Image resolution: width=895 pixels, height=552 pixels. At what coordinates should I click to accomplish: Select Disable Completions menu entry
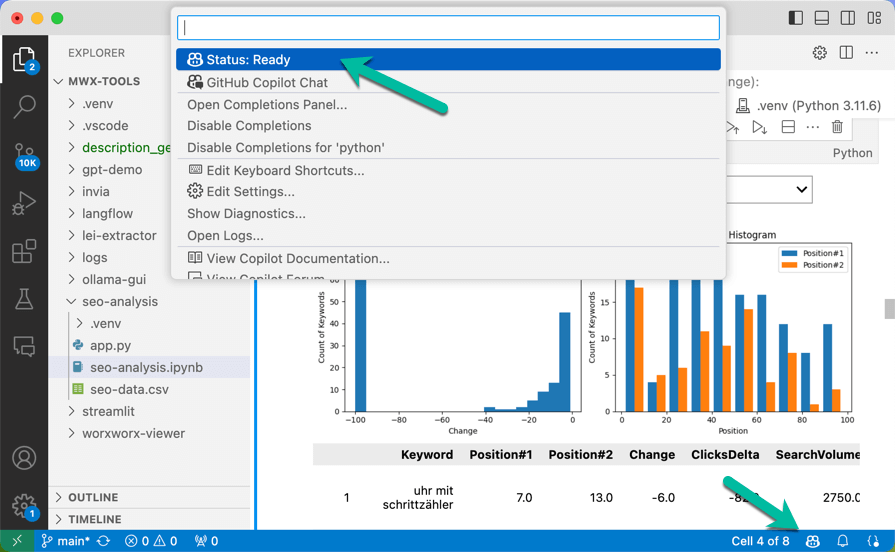249,126
